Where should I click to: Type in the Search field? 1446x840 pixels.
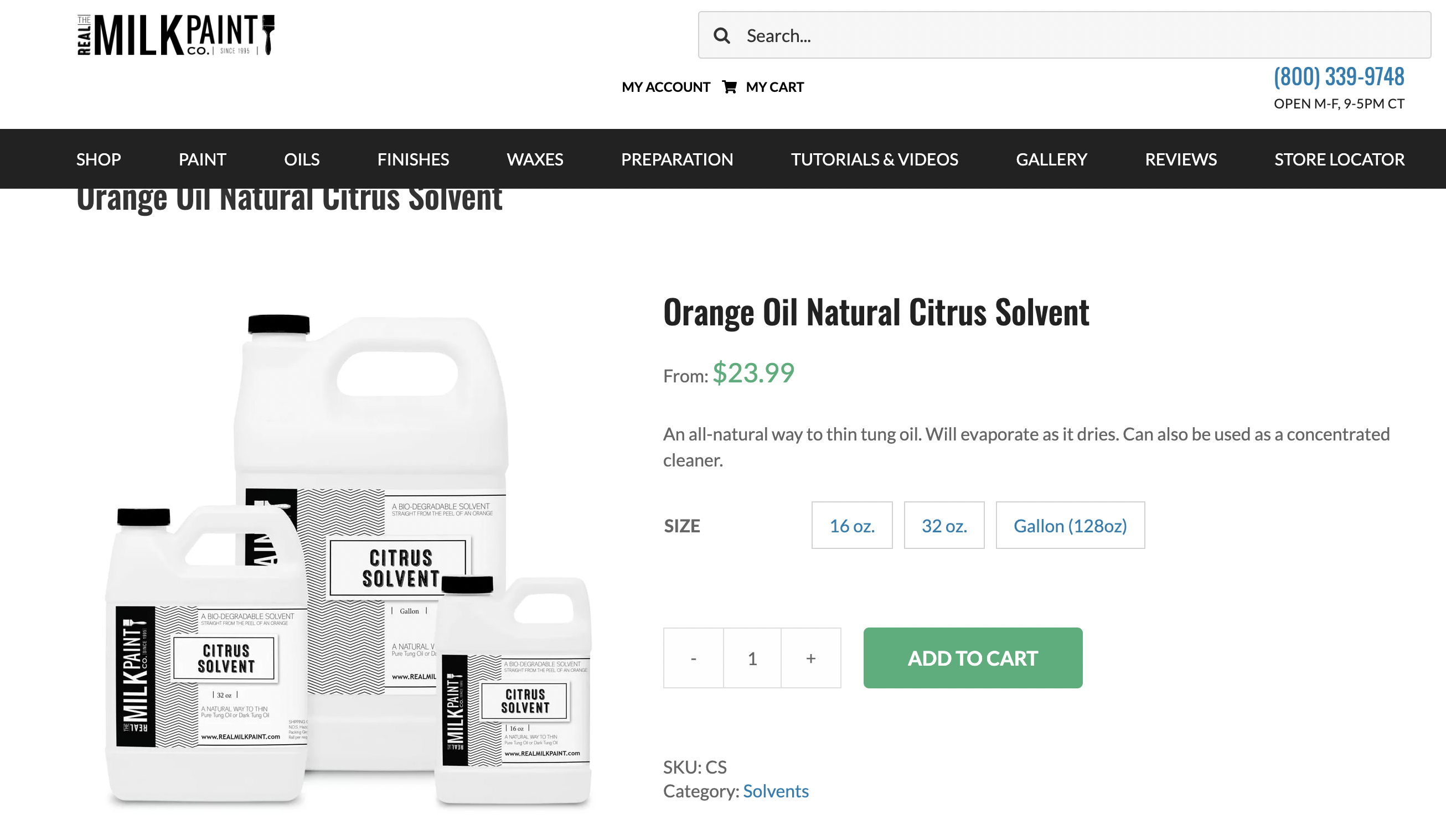[x=1079, y=35]
